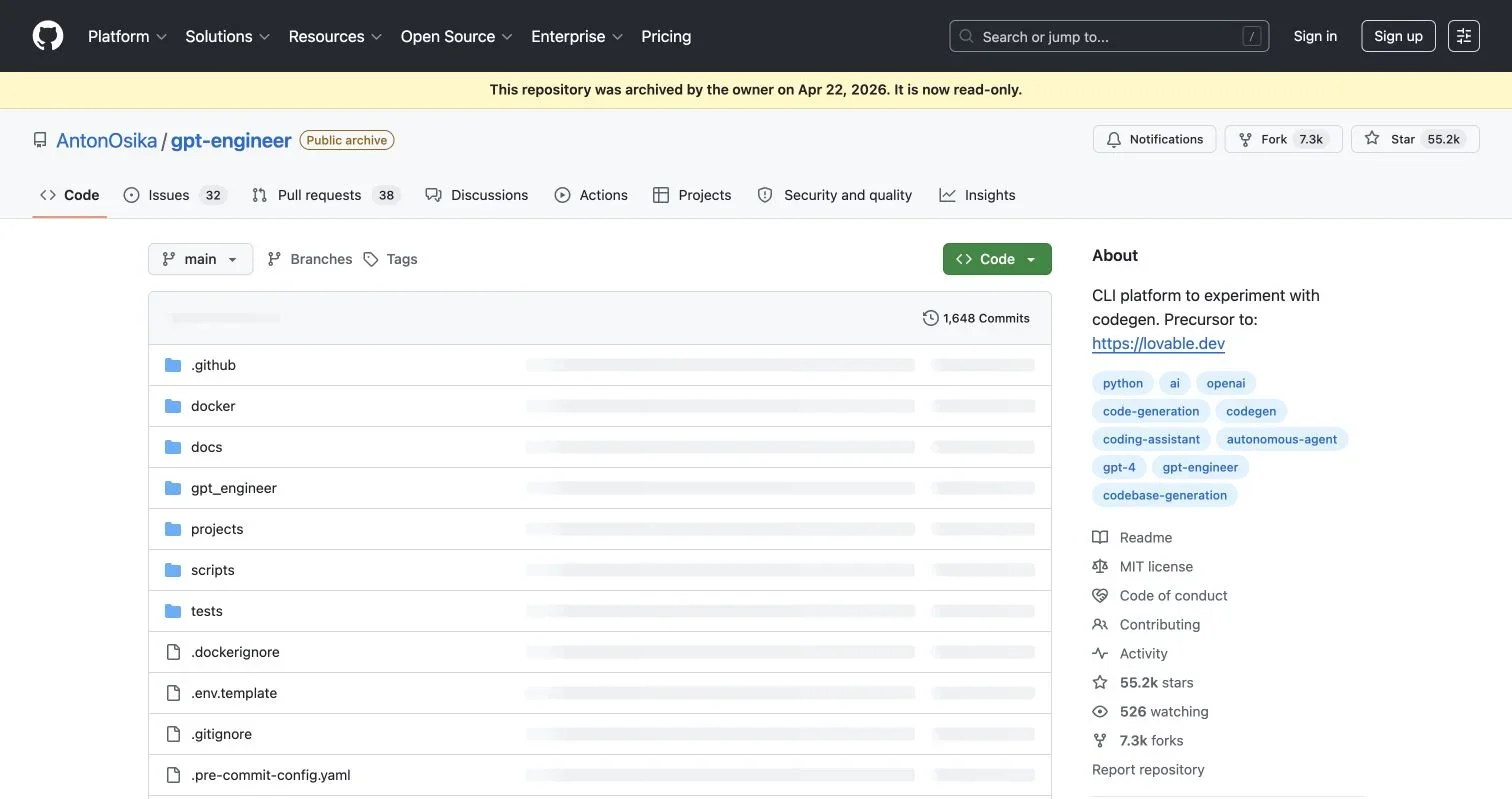Click the docker folder icon
The image size is (1512, 799).
pos(173,406)
